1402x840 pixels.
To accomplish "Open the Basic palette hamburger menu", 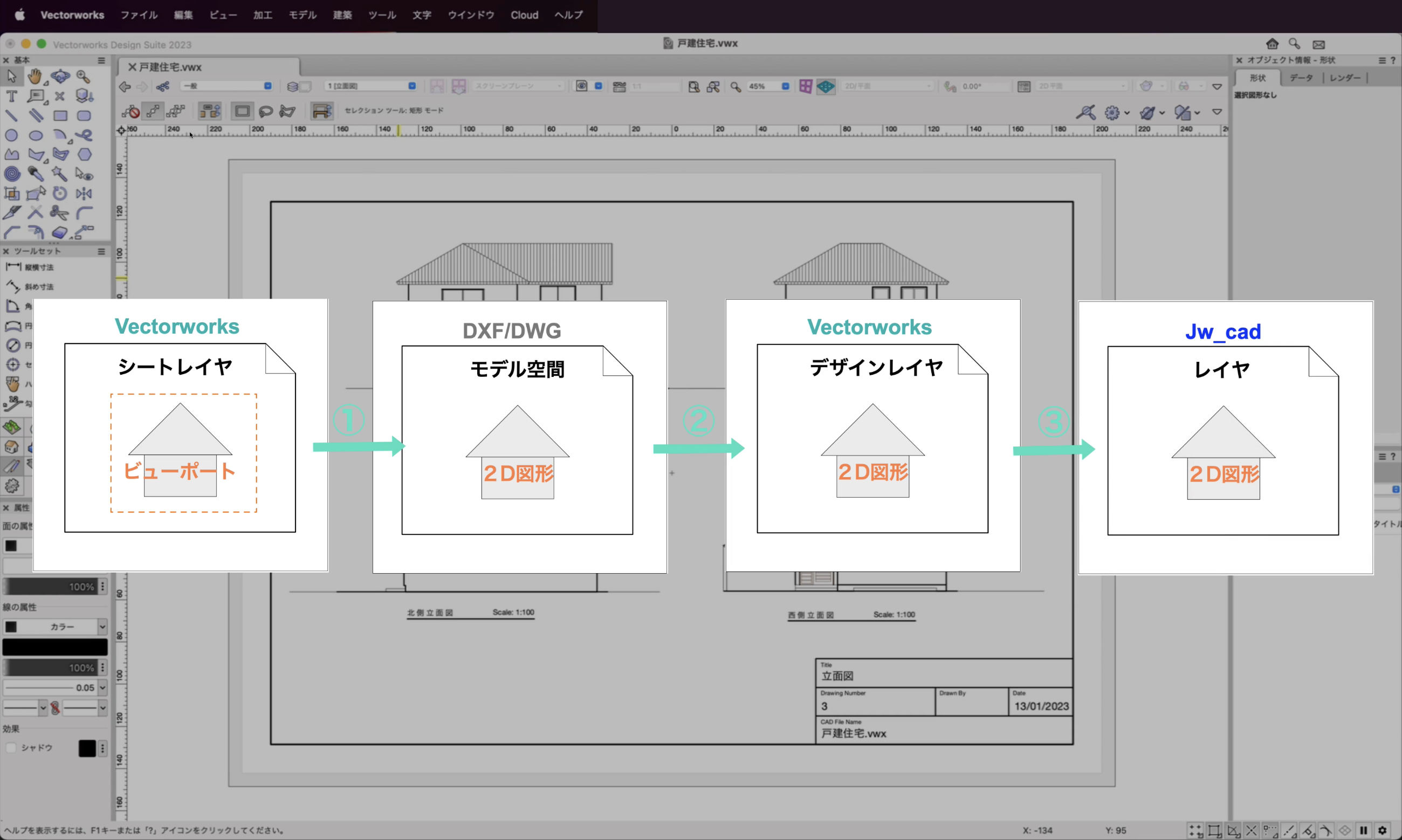I will (101, 60).
